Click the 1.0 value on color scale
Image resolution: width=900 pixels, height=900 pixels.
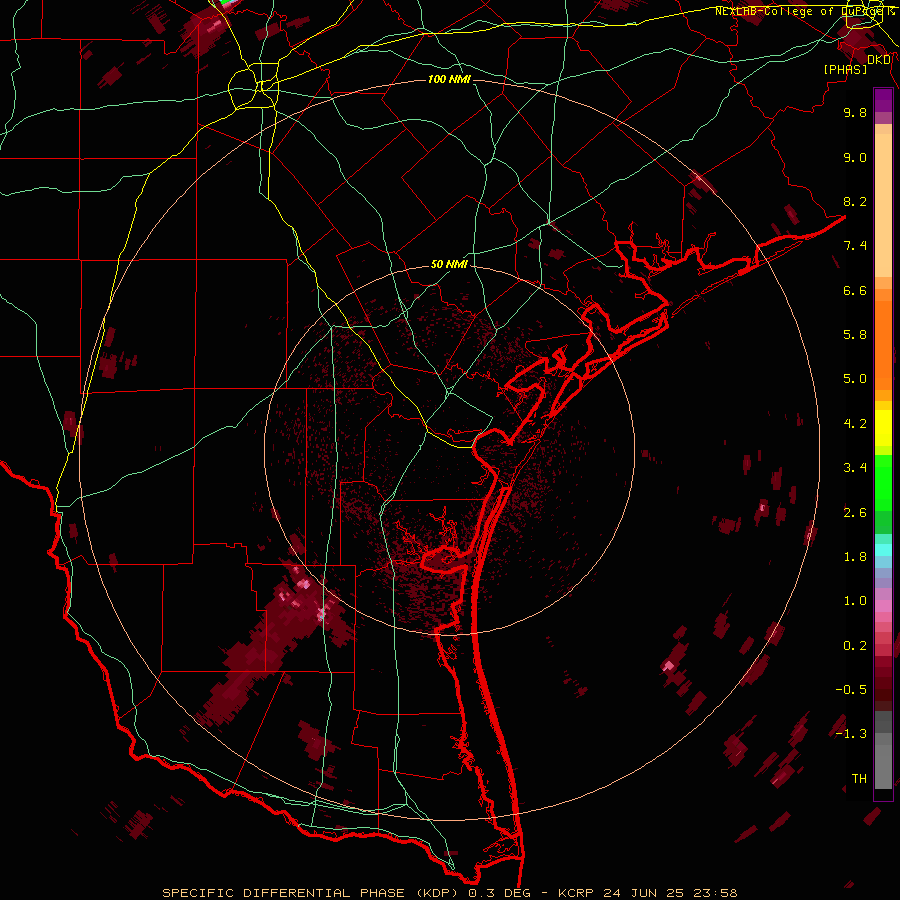point(855,601)
